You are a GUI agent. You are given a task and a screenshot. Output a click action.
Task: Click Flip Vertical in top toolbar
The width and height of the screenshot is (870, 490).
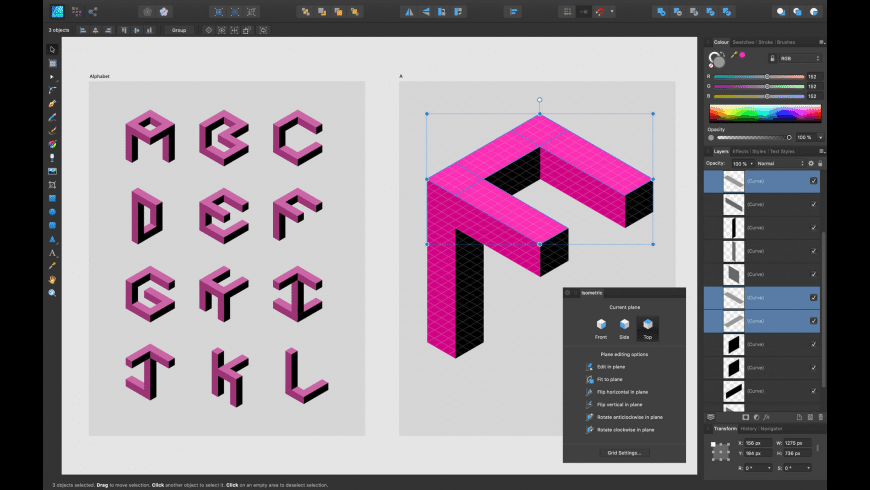426,11
